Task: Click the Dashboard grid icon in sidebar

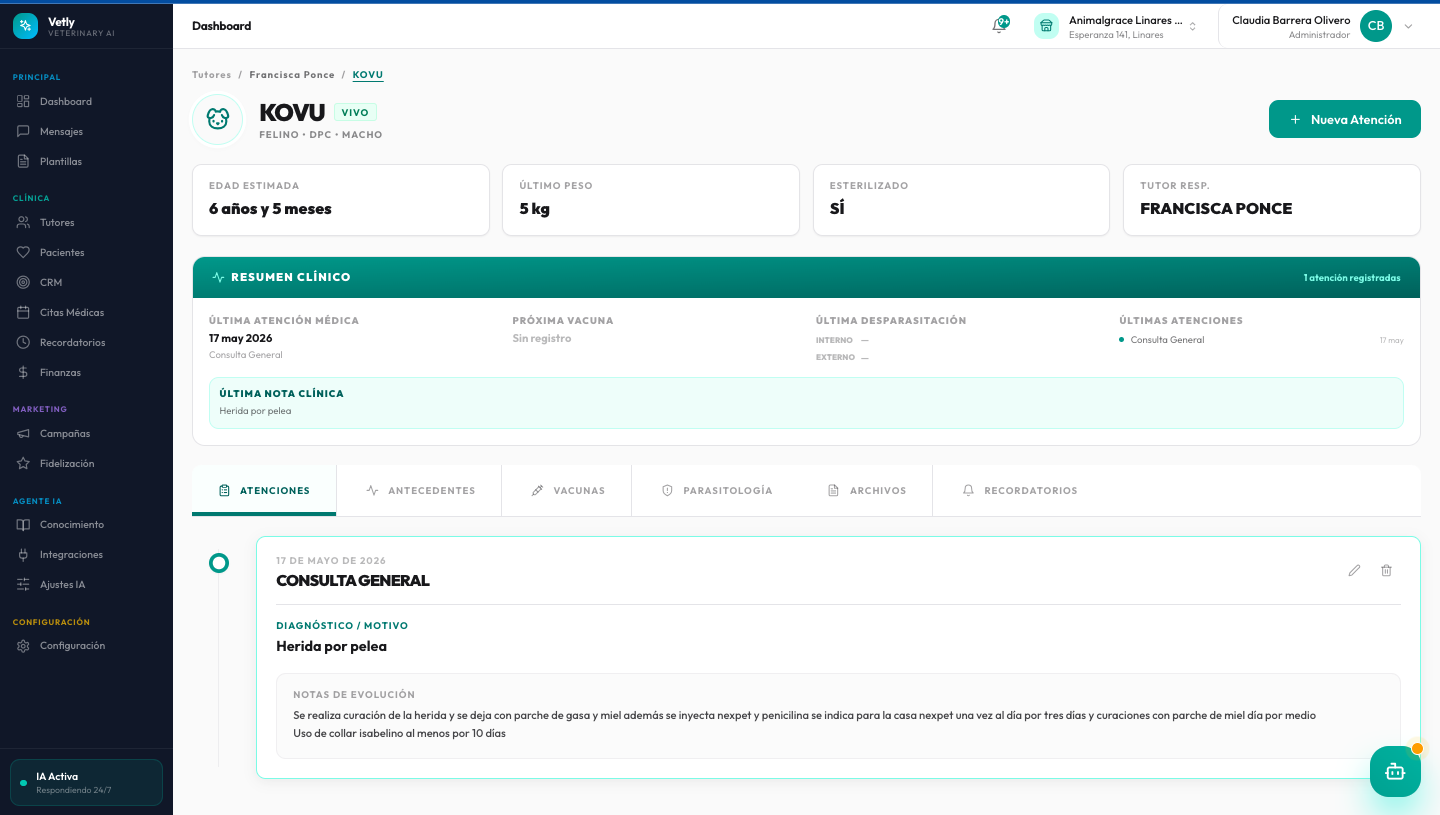Action: click(23, 101)
